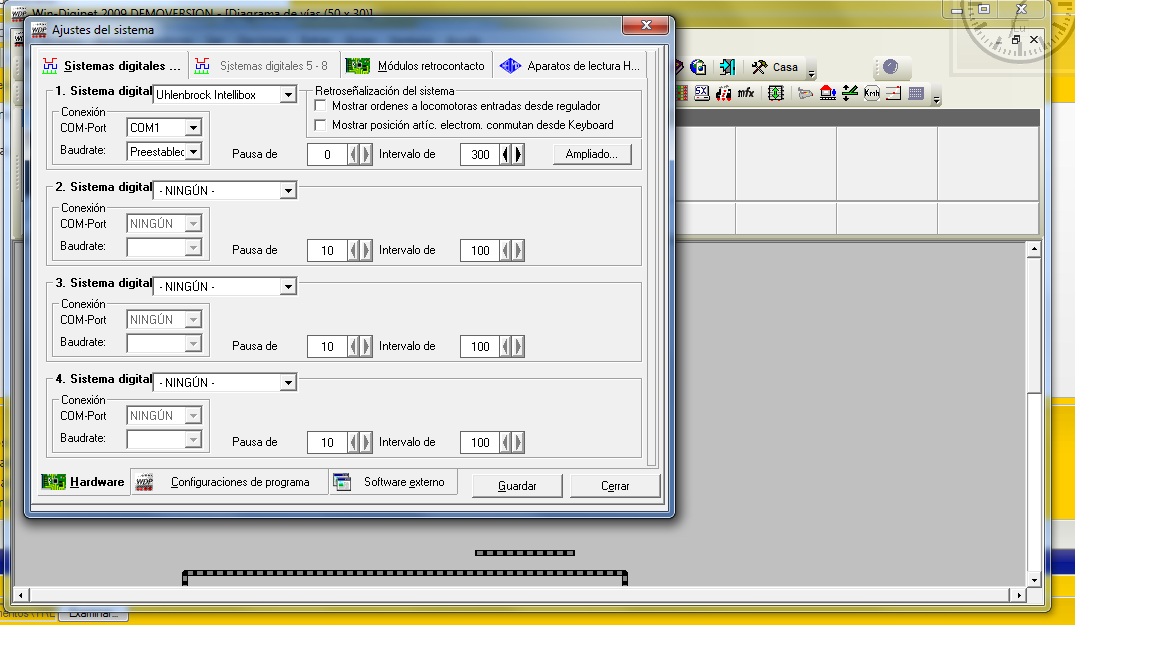Viewport: 1152px width, 648px height.
Task: Enable Mostrar ordenes a locomotoras checkbox
Action: [x=320, y=106]
